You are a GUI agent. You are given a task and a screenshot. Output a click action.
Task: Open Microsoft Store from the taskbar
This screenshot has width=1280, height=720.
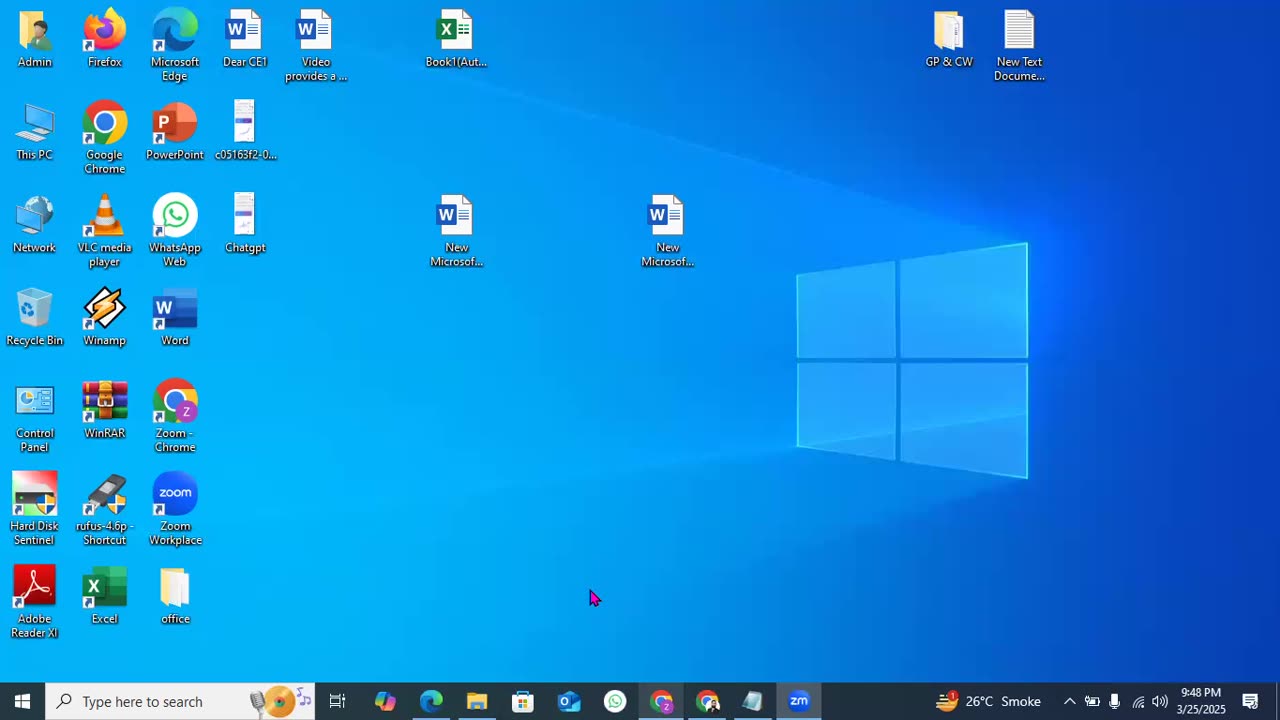tap(523, 701)
